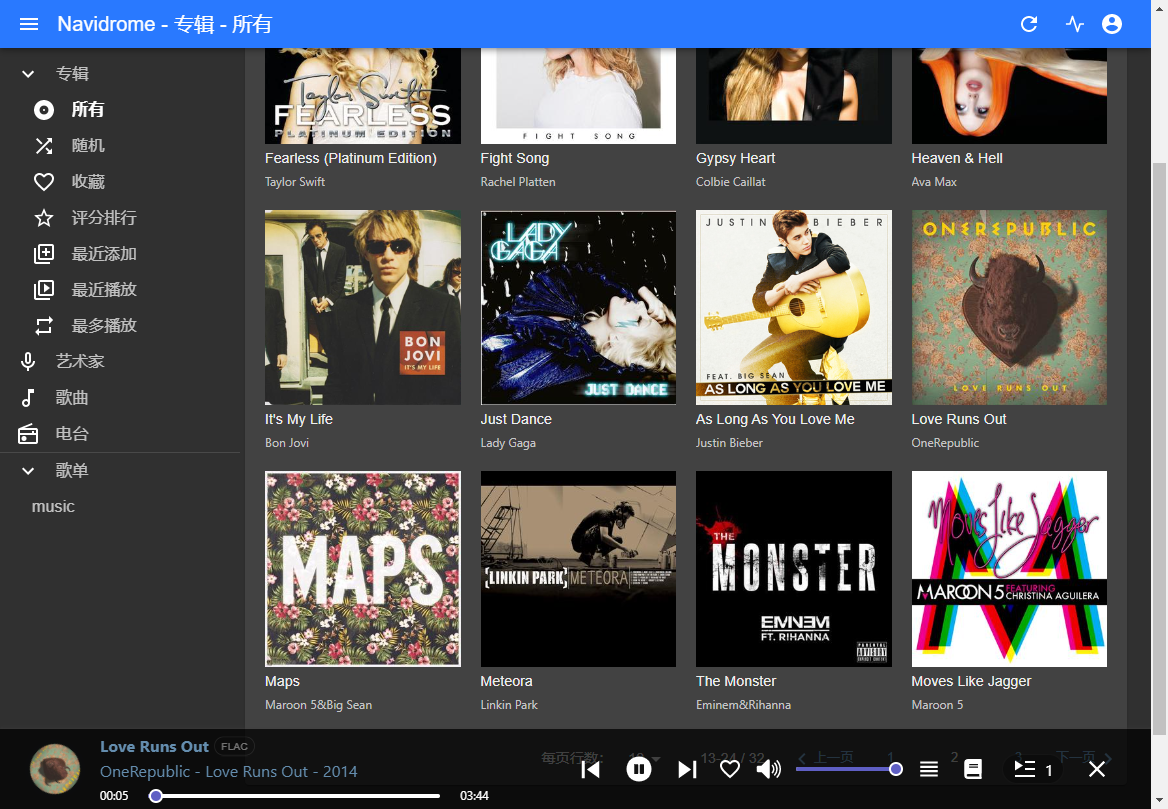Open the Lady Gaga artist link
Viewport: 1168px width, 809px height.
pos(508,442)
